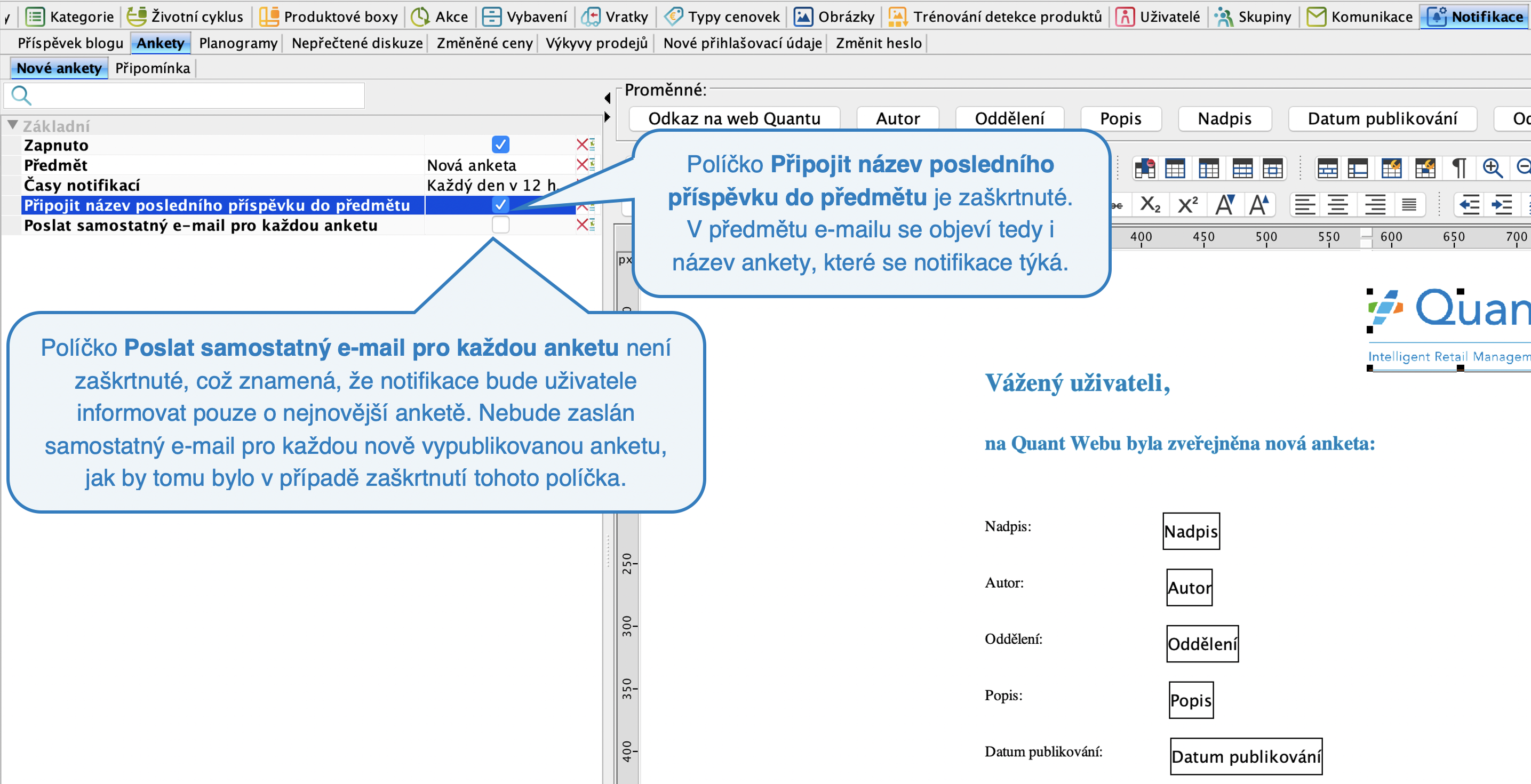Insert the Autor variable button
The height and width of the screenshot is (784, 1531).
coord(897,118)
